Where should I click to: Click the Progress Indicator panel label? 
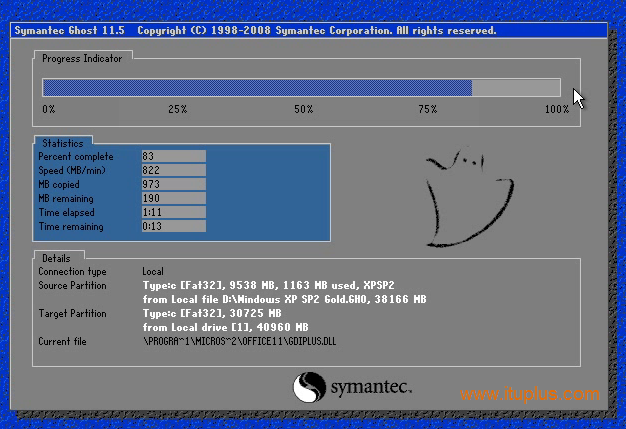82,59
